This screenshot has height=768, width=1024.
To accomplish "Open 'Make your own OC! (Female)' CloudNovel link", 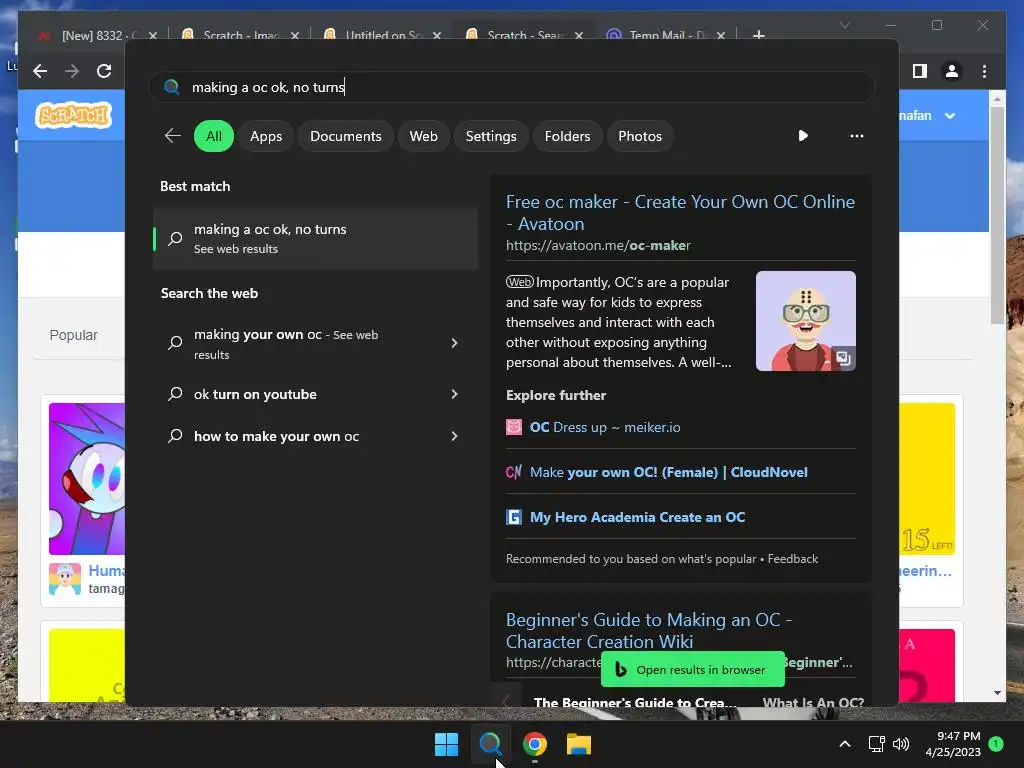I will (x=668, y=472).
